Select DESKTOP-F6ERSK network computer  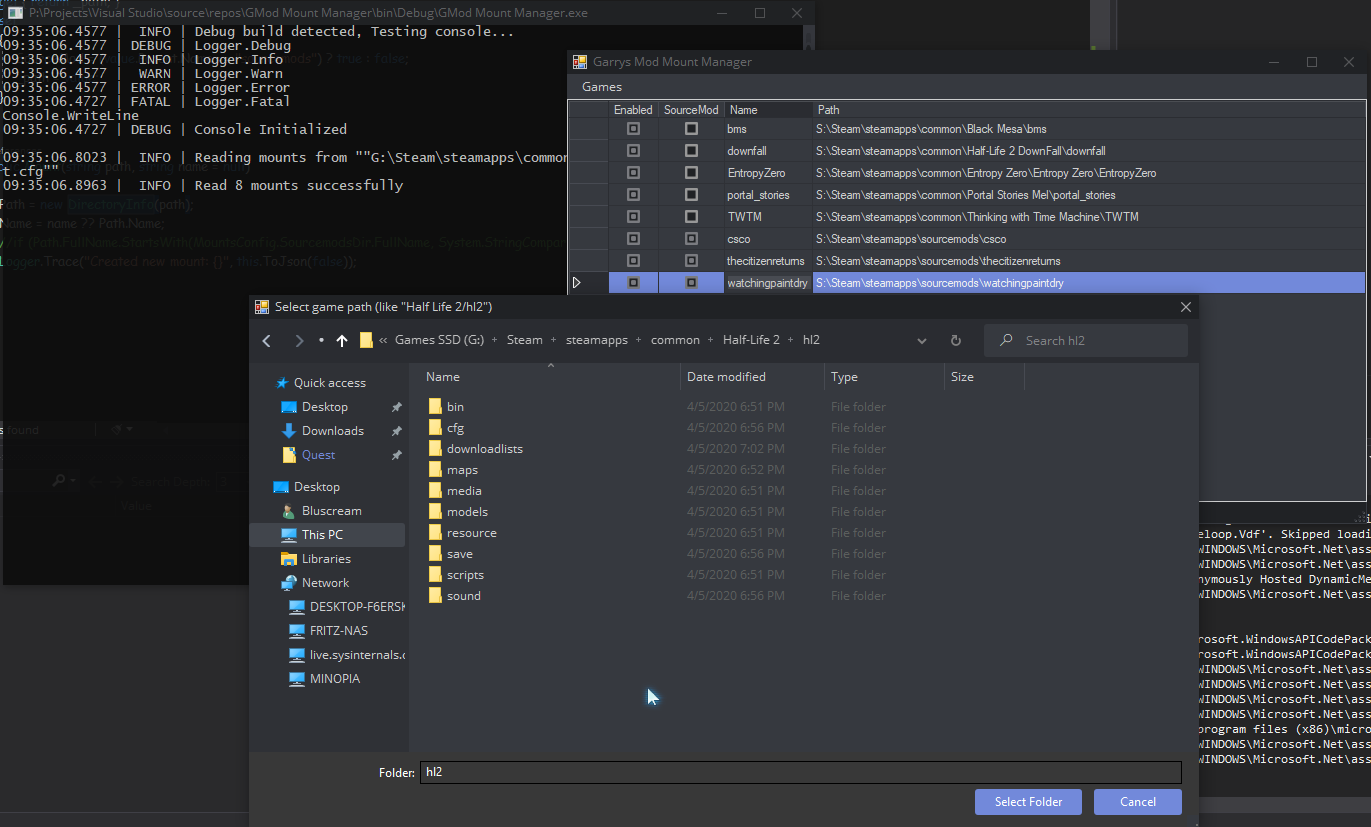(x=346, y=607)
